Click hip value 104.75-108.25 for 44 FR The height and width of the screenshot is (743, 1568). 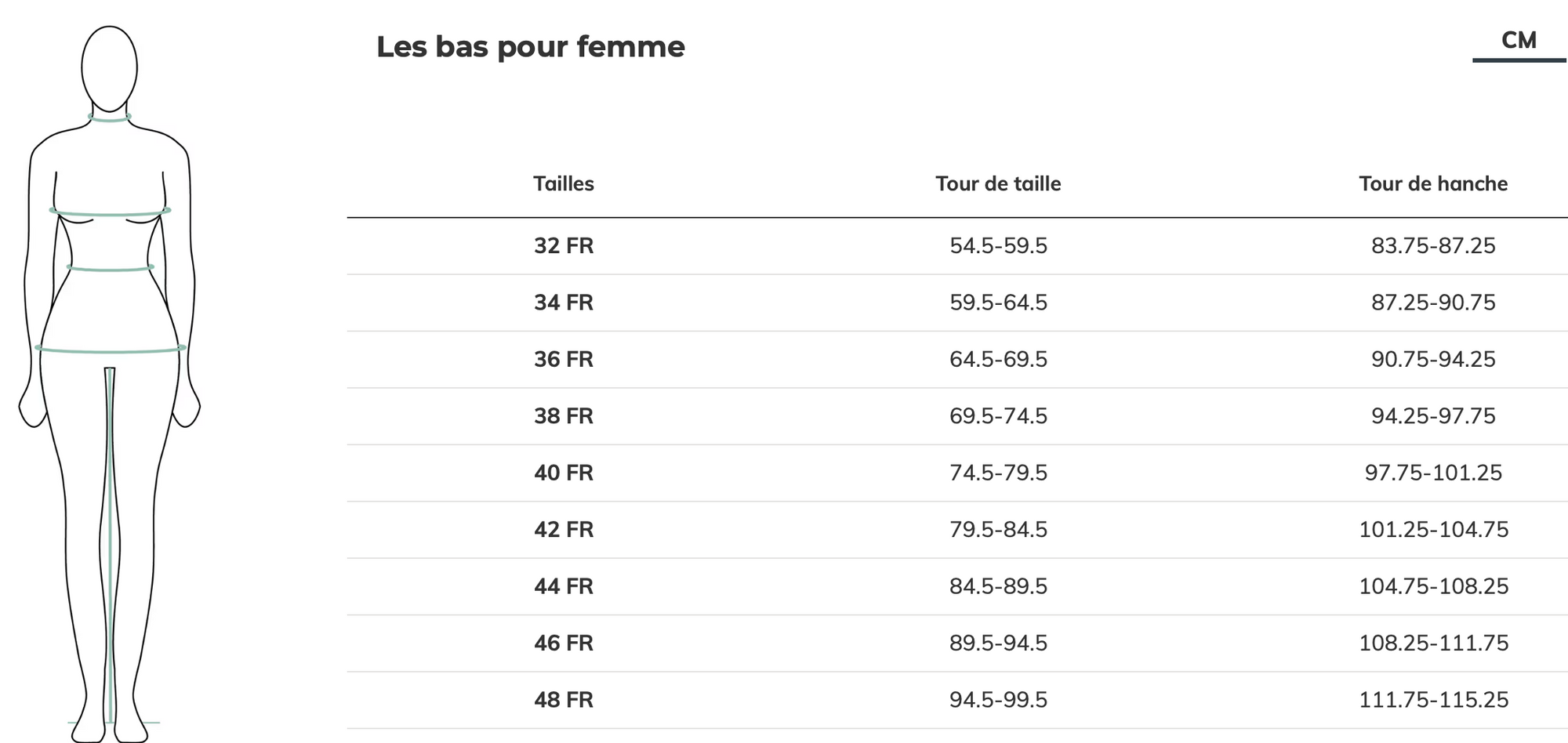1433,586
